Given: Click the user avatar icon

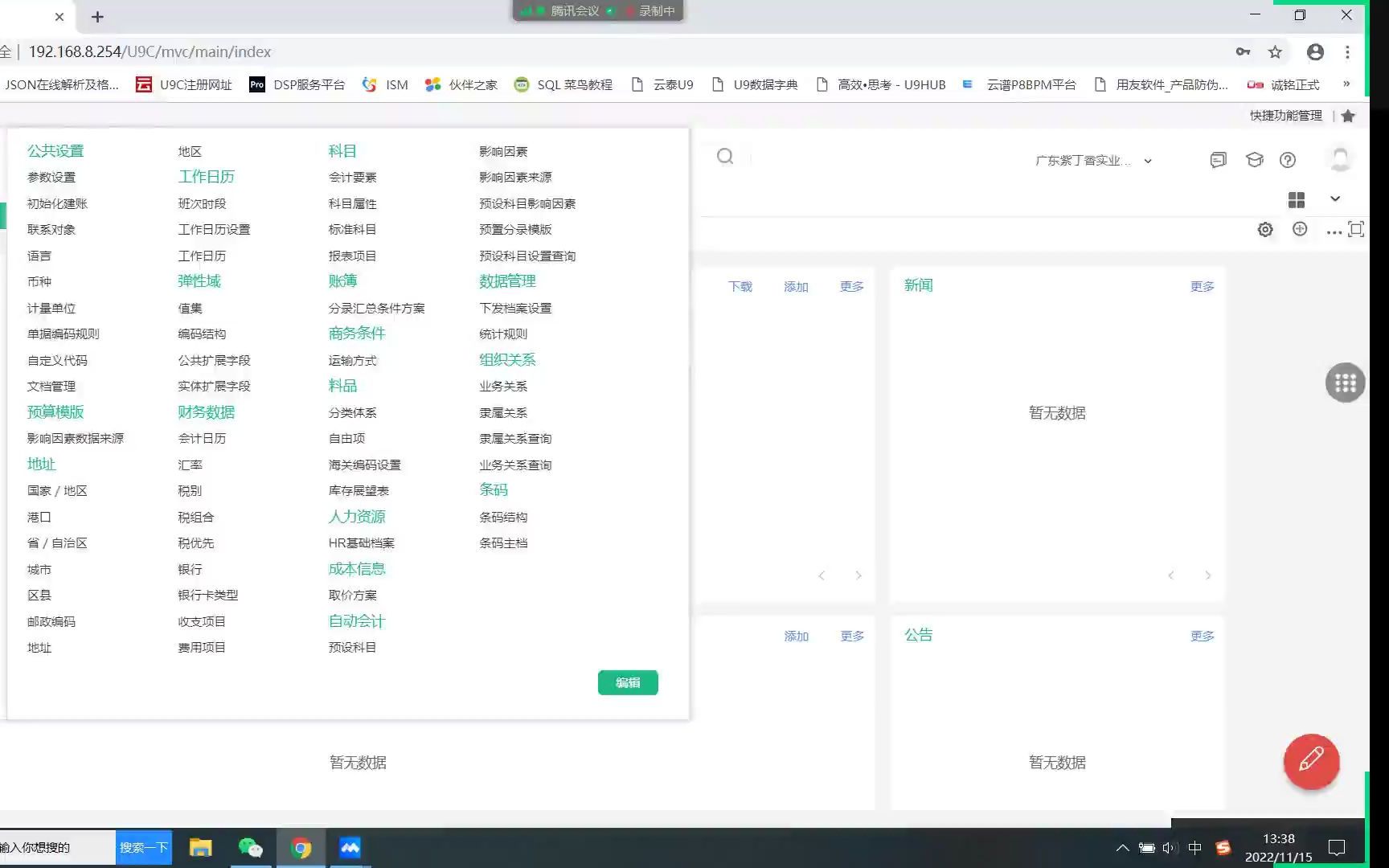Looking at the screenshot, I should (x=1340, y=159).
